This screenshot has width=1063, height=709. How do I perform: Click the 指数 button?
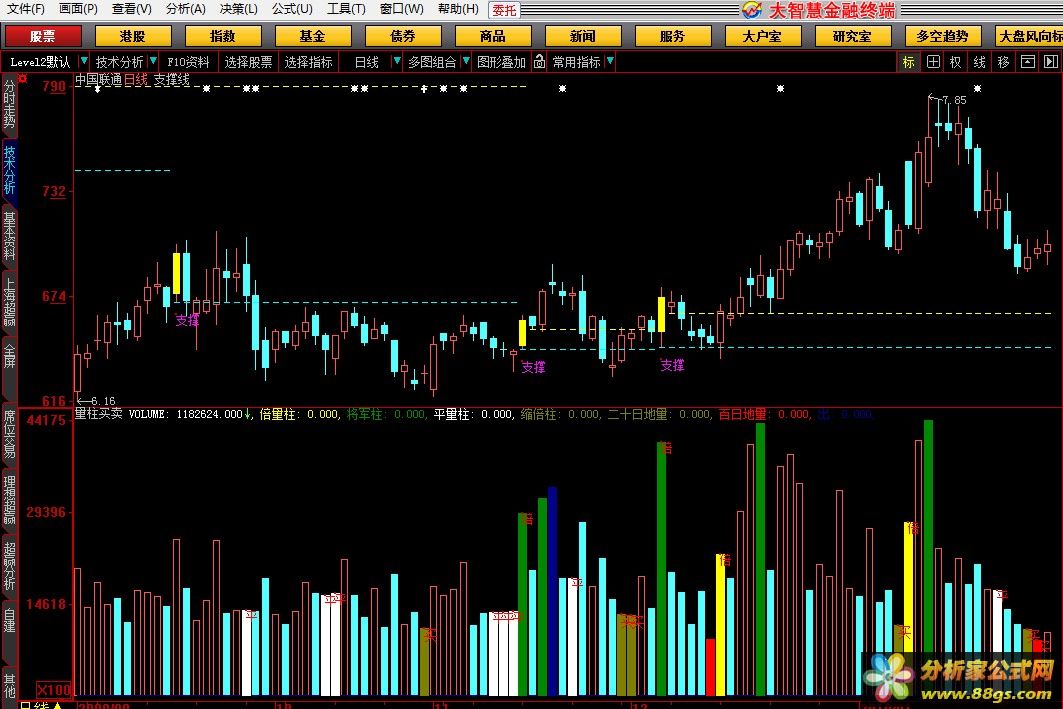tap(222, 36)
